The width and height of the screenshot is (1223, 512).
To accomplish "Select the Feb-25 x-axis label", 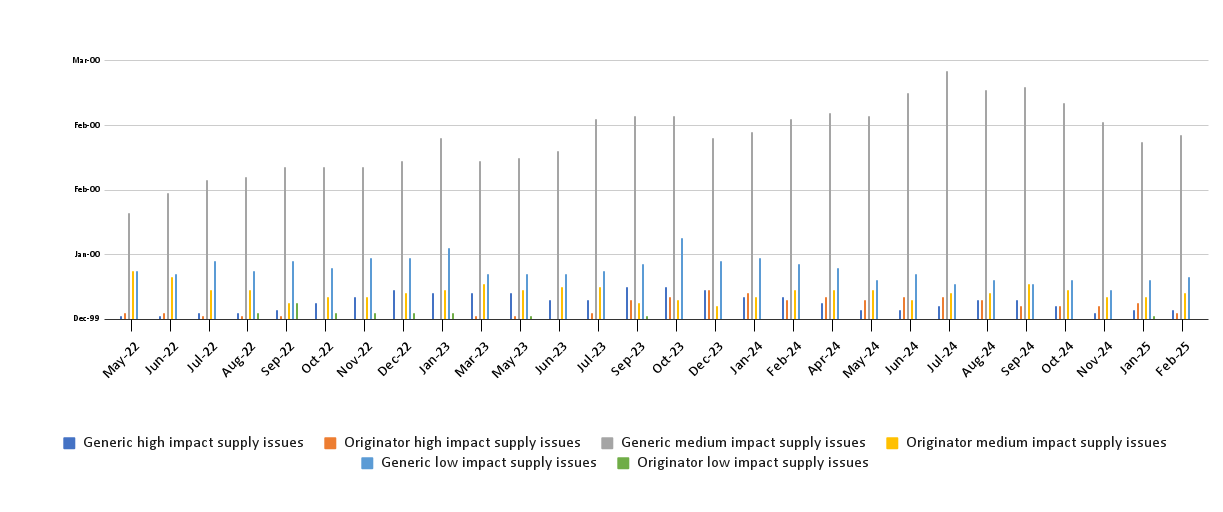I will click(1170, 359).
